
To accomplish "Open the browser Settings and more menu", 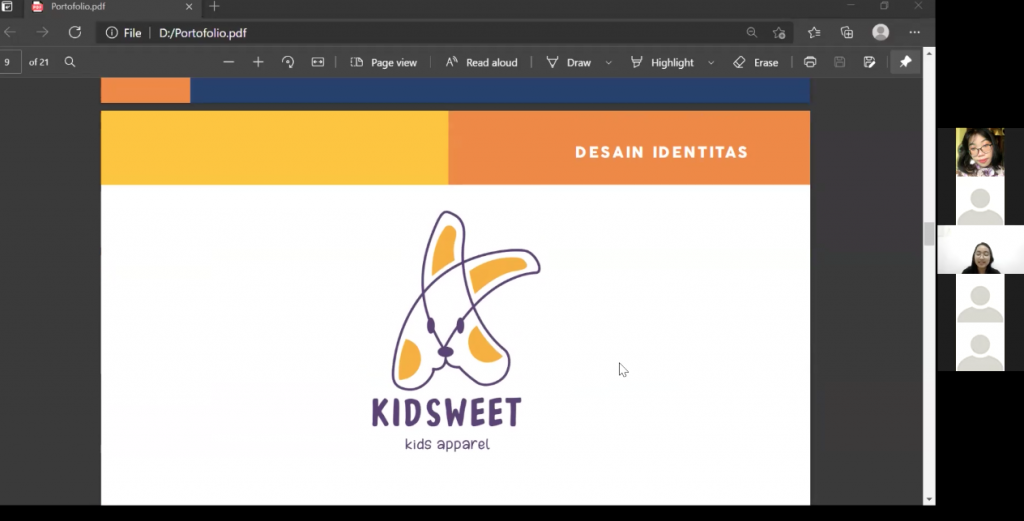I will click(x=914, y=32).
